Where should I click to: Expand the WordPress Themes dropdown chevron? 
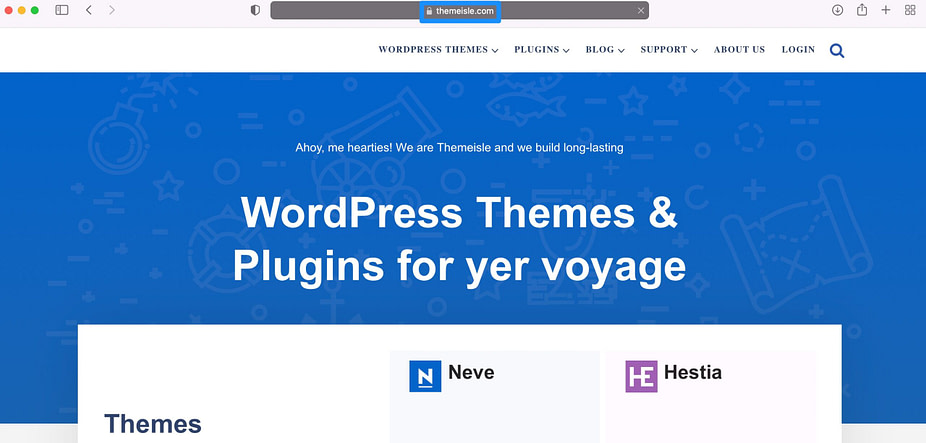pos(495,51)
